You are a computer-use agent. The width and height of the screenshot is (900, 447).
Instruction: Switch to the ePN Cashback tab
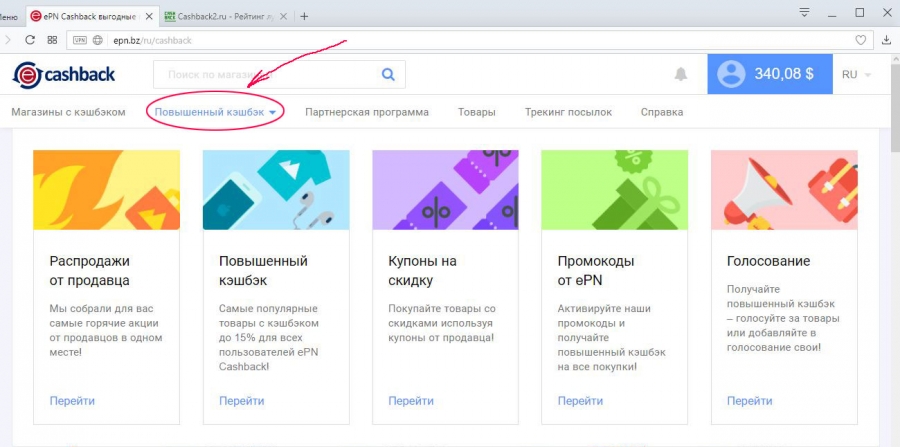pyautogui.click(x=92, y=16)
